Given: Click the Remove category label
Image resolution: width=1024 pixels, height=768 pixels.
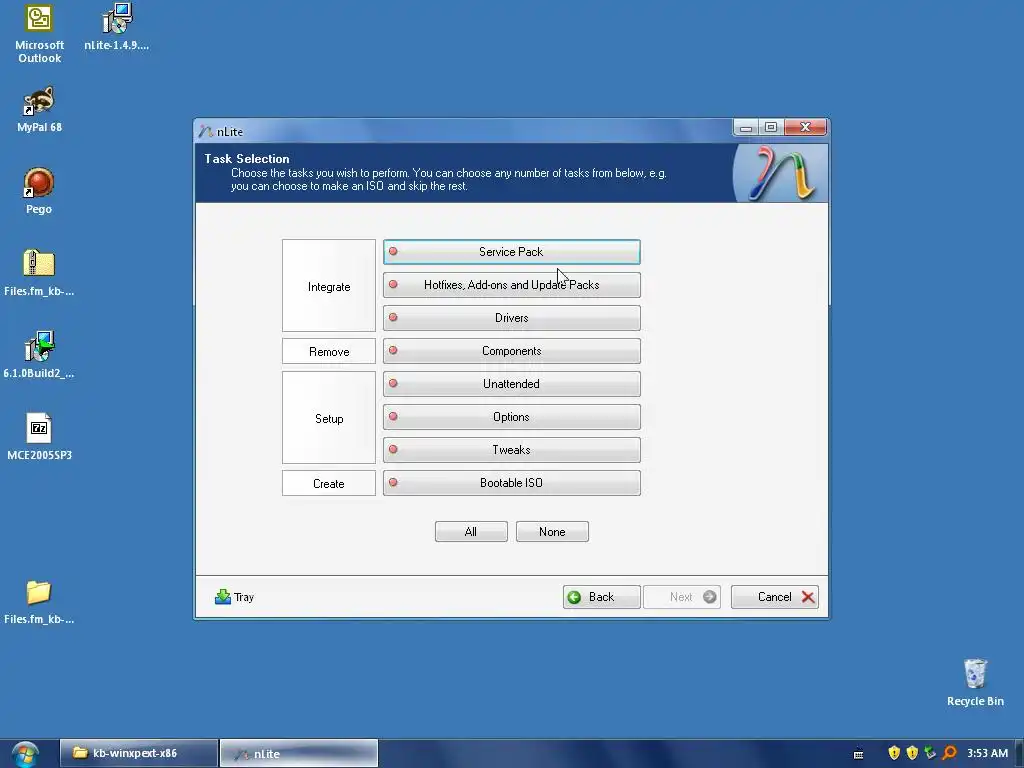Looking at the screenshot, I should (x=329, y=351).
